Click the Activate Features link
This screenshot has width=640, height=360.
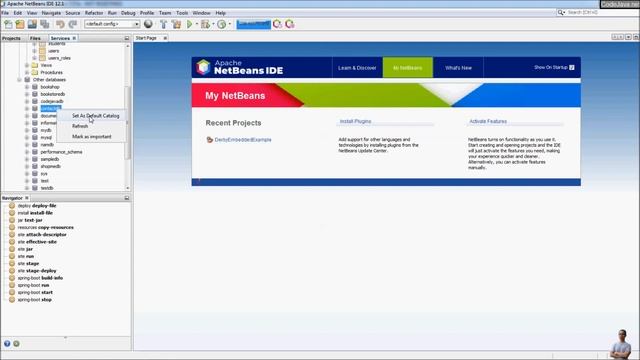[488, 121]
